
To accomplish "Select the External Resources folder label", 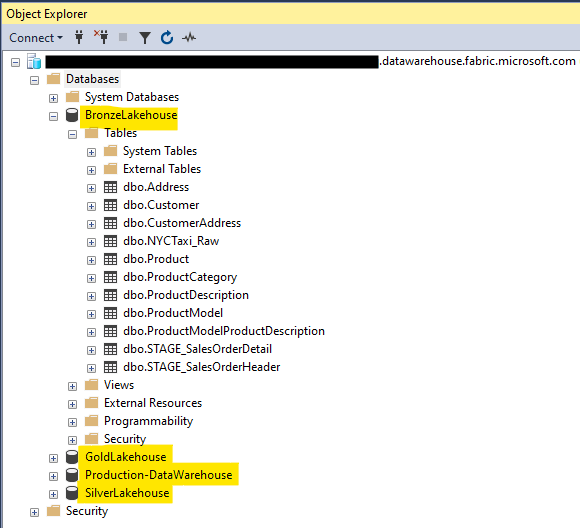I will pyautogui.click(x=153, y=403).
